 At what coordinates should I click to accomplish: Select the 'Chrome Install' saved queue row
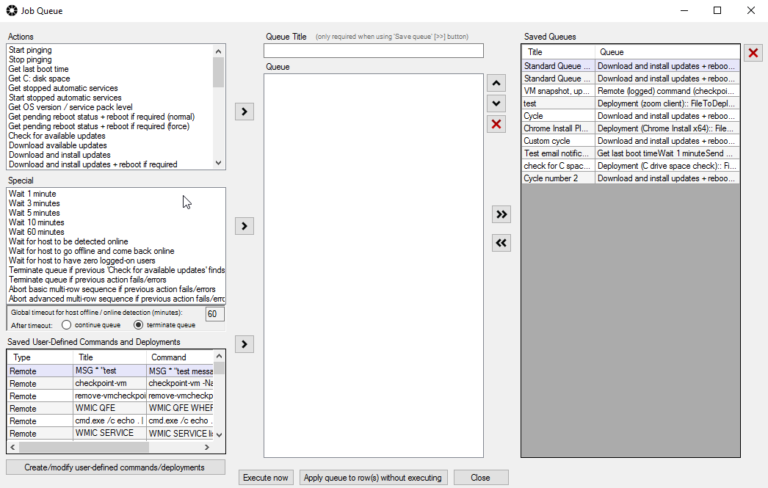click(558, 128)
